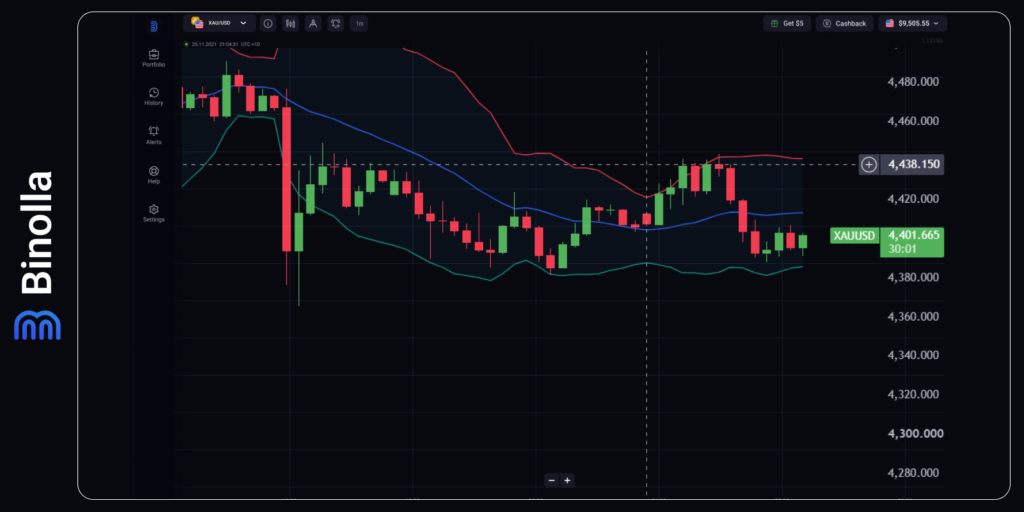Open the Alerts panel
This screenshot has height=512, width=1024.
tap(153, 135)
